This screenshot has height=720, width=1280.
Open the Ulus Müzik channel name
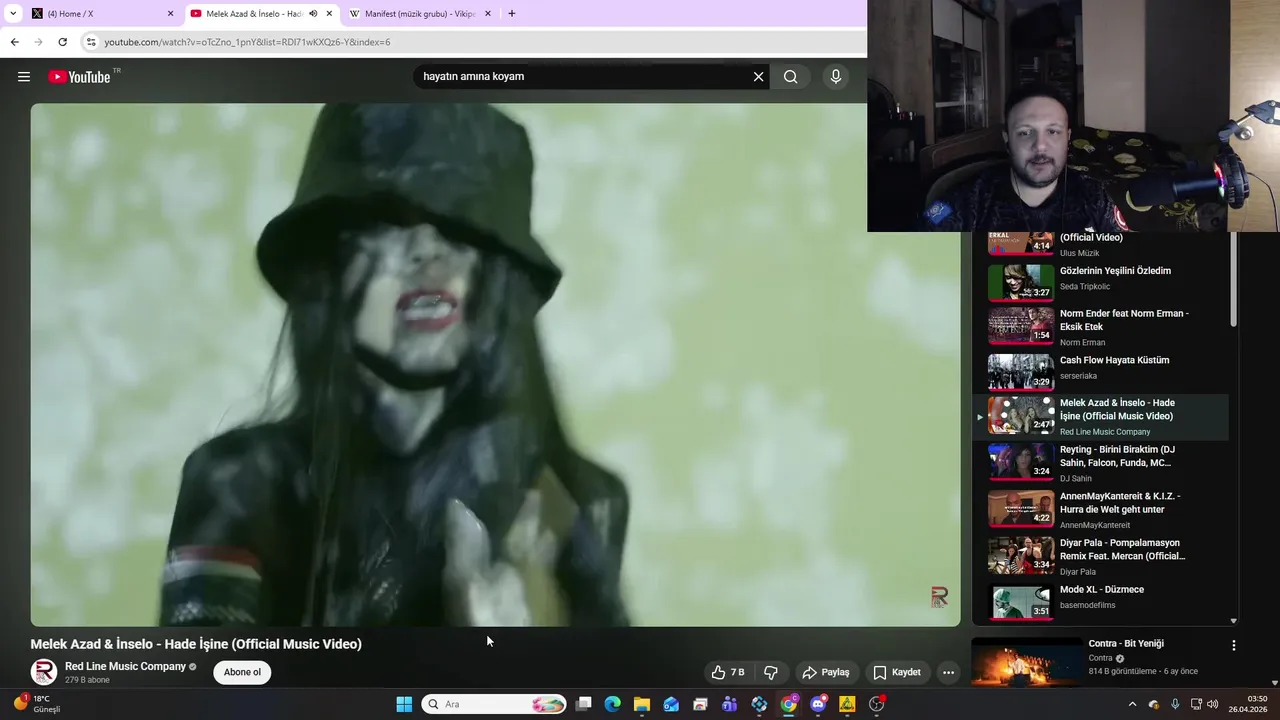coord(1079,253)
